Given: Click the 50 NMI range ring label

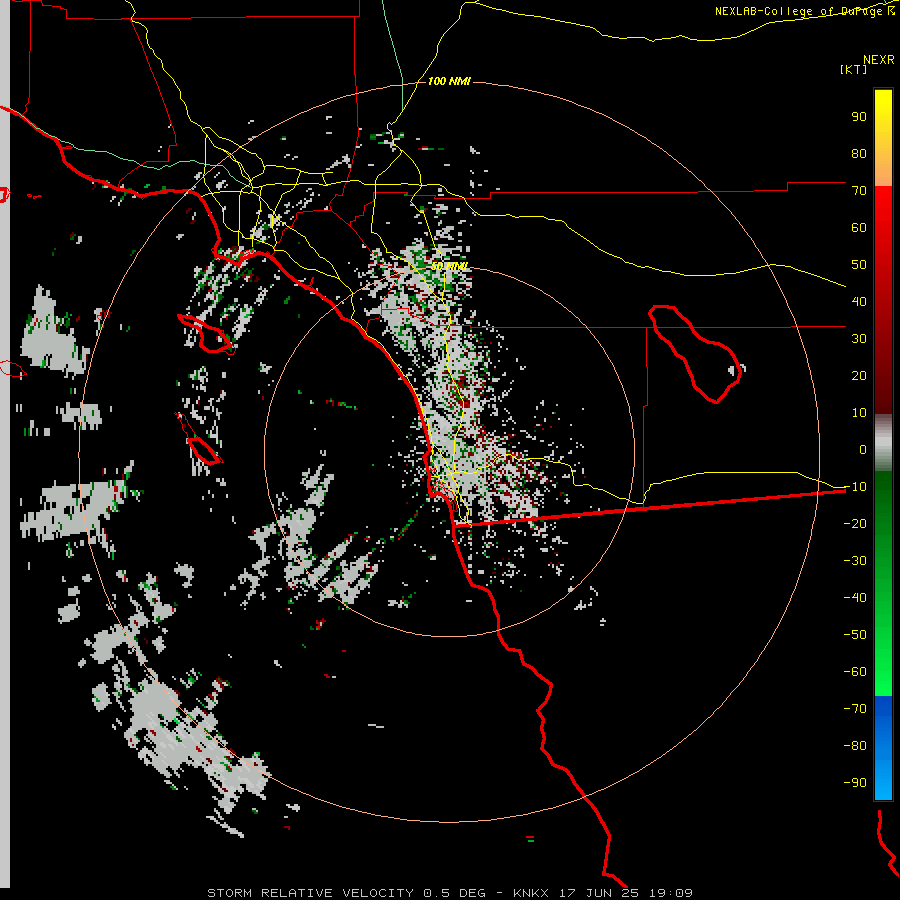Looking at the screenshot, I should point(449,267).
